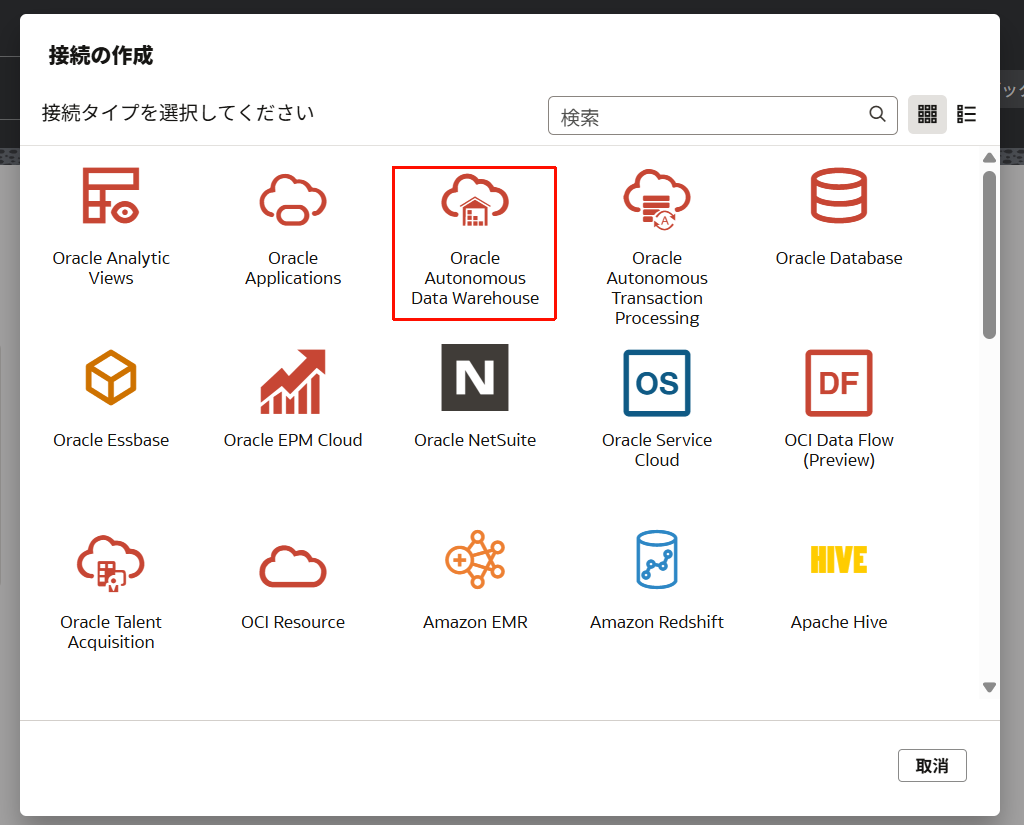This screenshot has height=825, width=1024.
Task: Click the "Amazon EMR" label text
Action: pyautogui.click(x=475, y=622)
